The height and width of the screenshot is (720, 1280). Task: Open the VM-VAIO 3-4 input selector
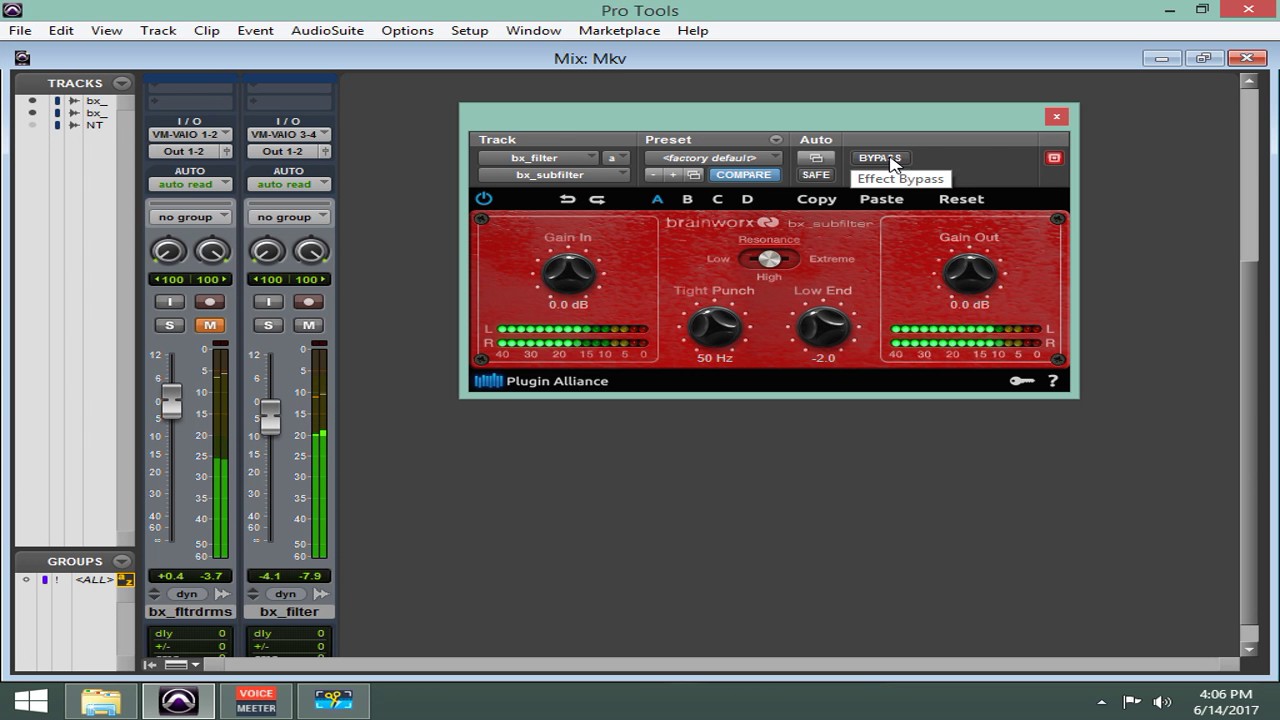point(289,134)
